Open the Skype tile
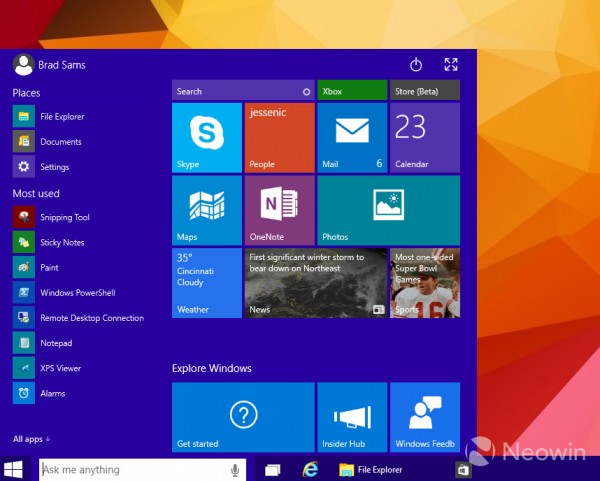 207,137
